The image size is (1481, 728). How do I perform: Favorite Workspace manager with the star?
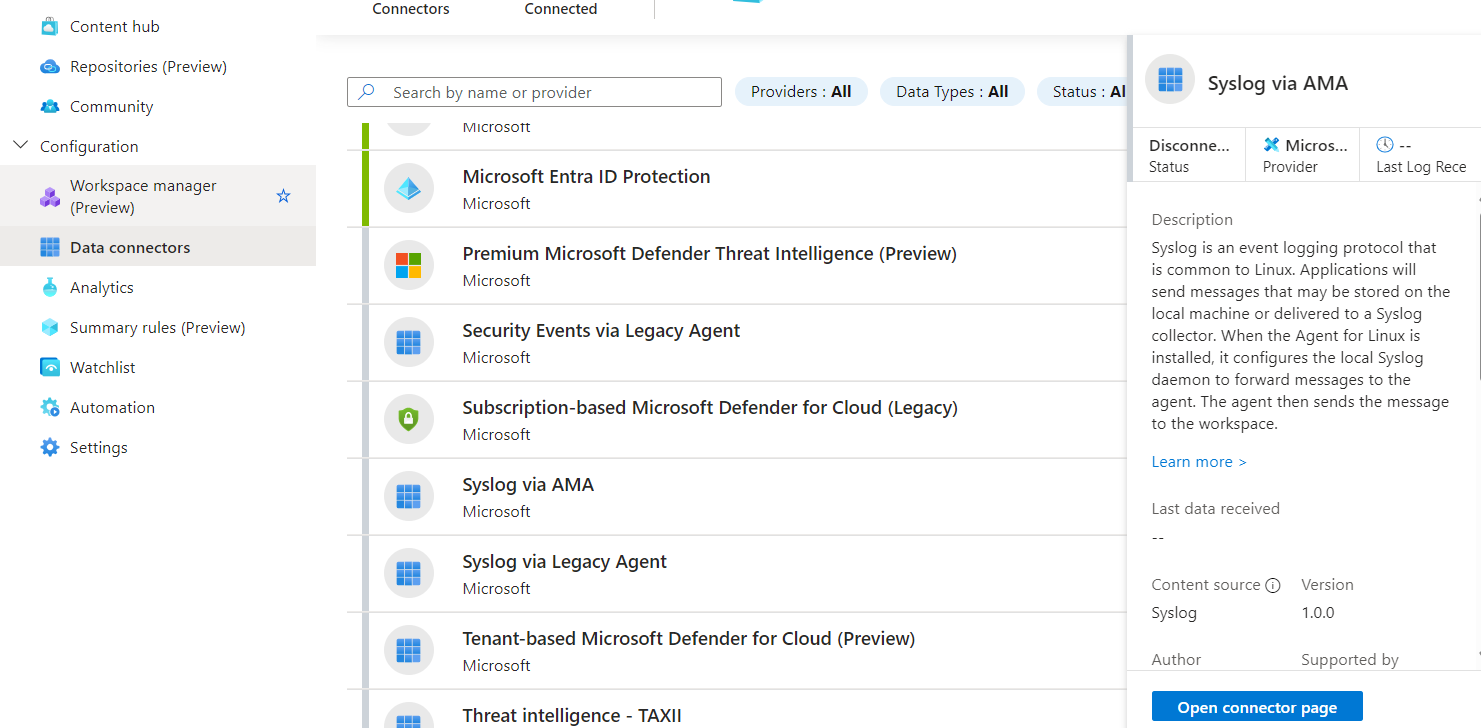283,196
